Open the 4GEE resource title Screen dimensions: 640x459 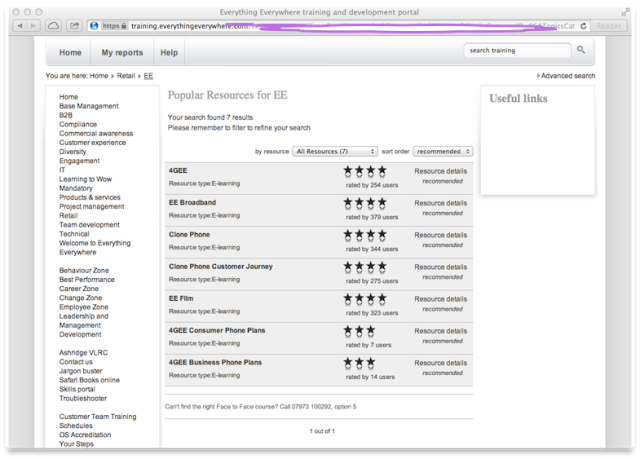[x=178, y=171]
